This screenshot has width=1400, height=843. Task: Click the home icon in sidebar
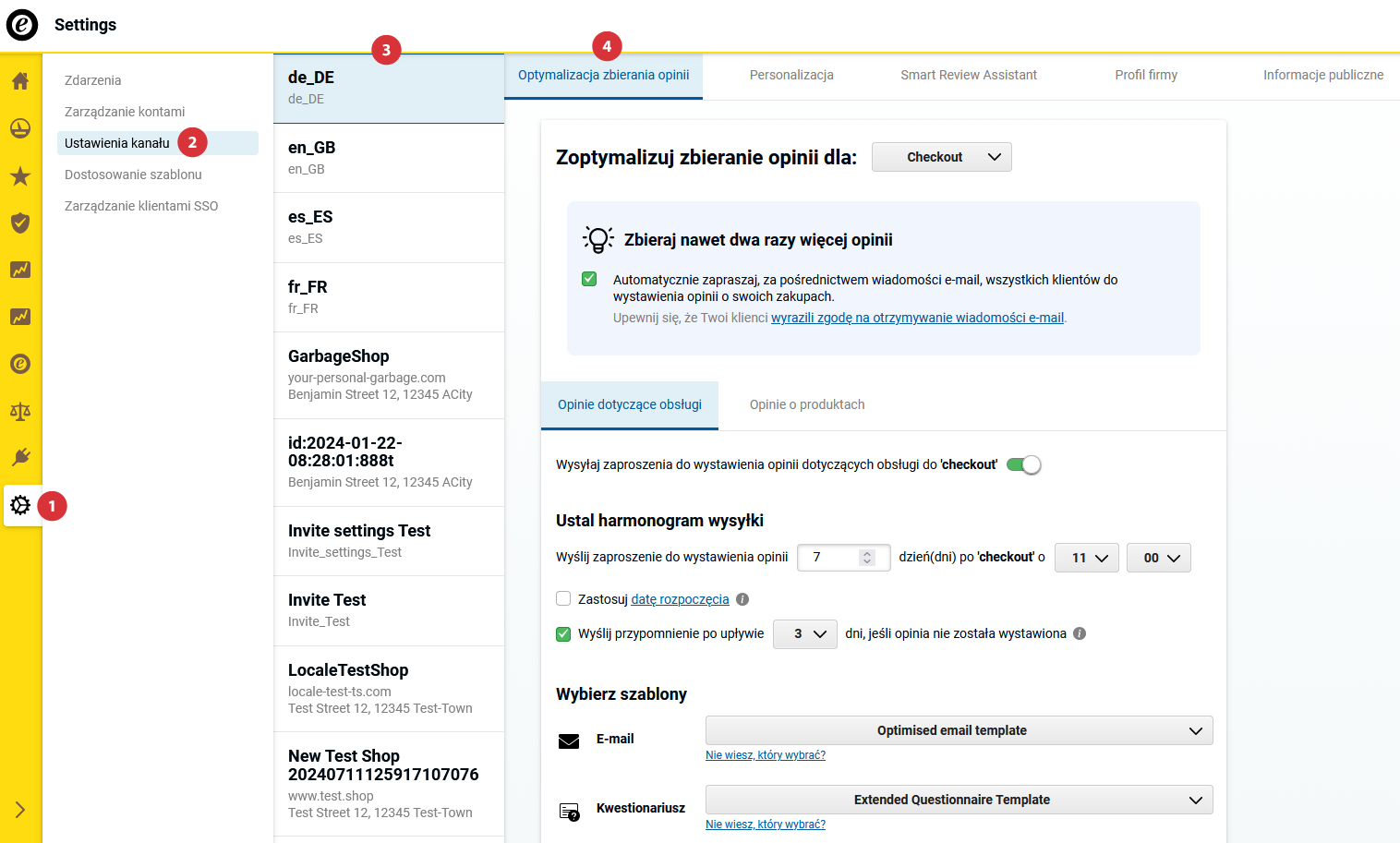[x=20, y=81]
